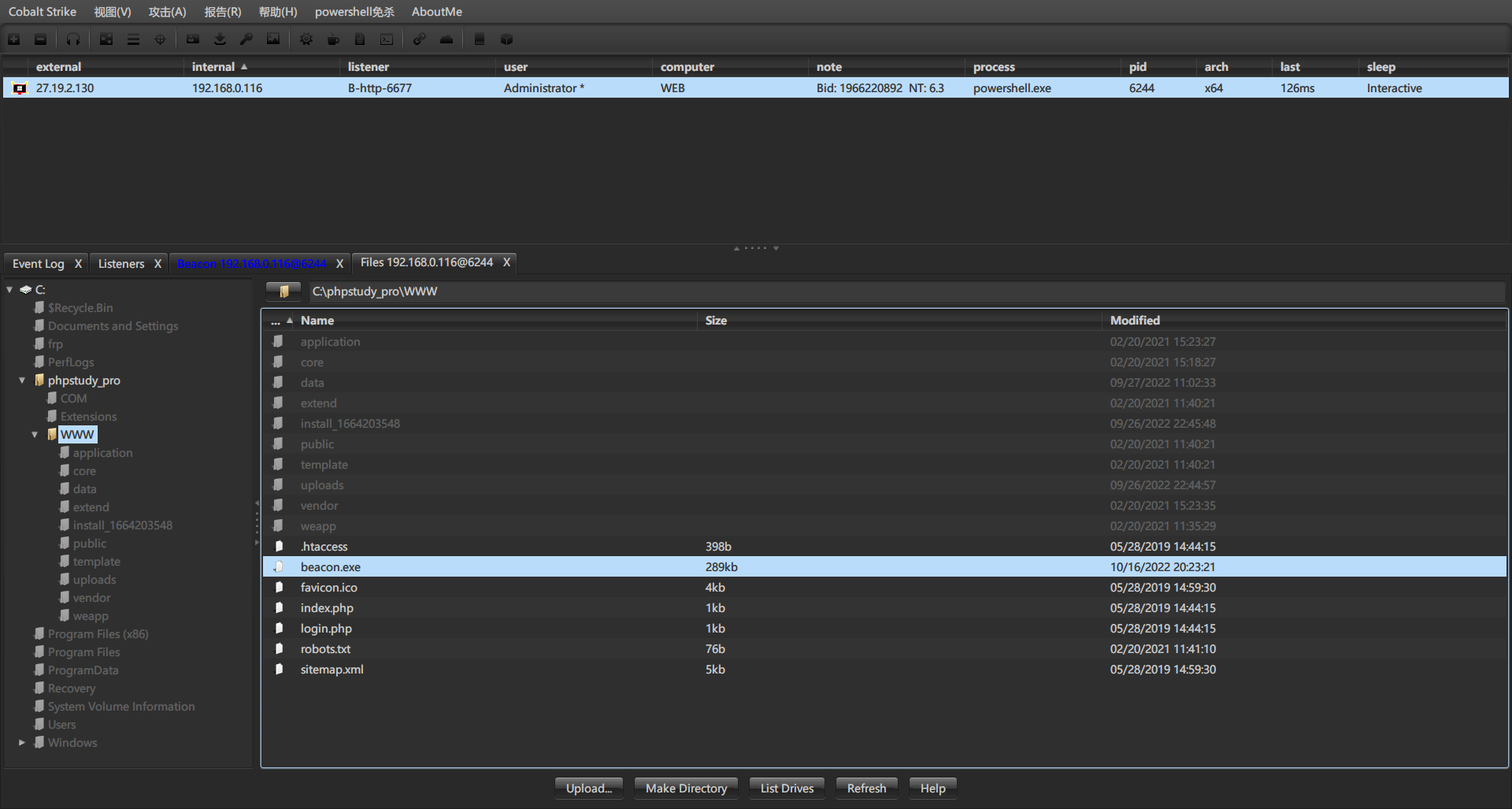1512x809 pixels.
Task: Select the index.php file row
Action: (884, 608)
